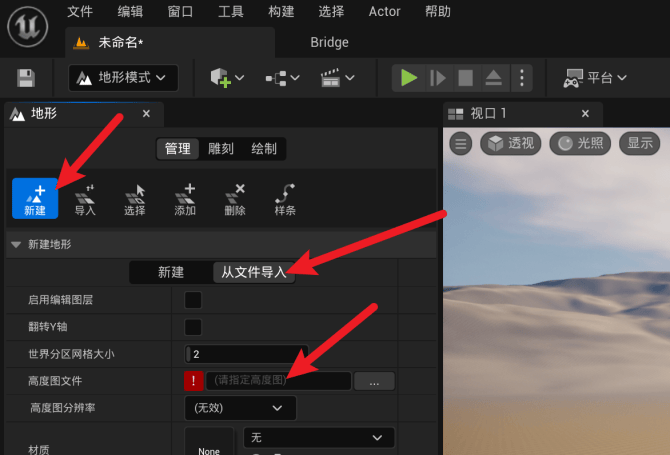The width and height of the screenshot is (670, 455).
Task: Open the 地形模式 mode selector dropdown
Action: [x=123, y=78]
